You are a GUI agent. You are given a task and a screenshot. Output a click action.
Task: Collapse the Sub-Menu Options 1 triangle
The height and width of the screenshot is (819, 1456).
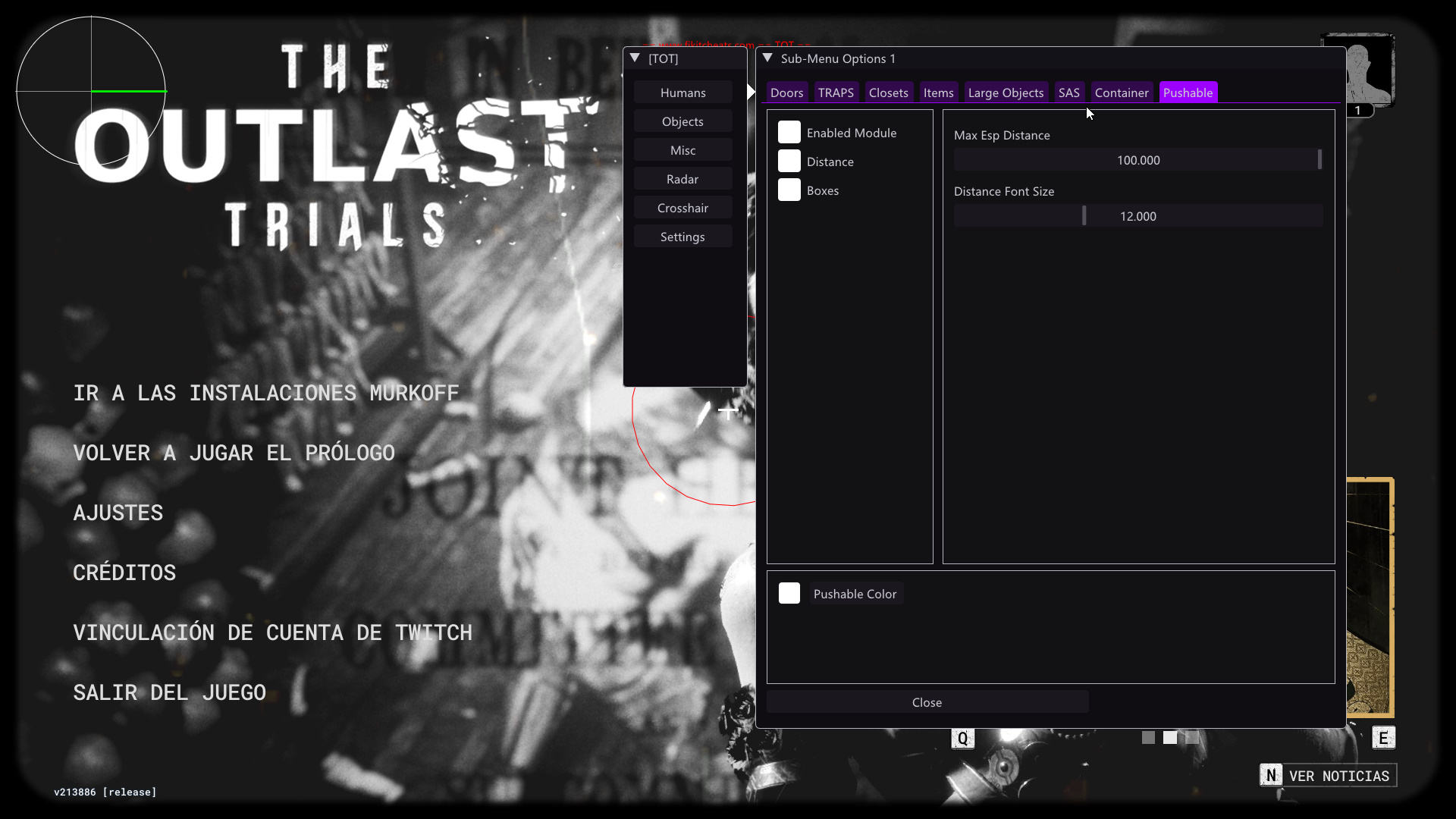click(x=767, y=58)
